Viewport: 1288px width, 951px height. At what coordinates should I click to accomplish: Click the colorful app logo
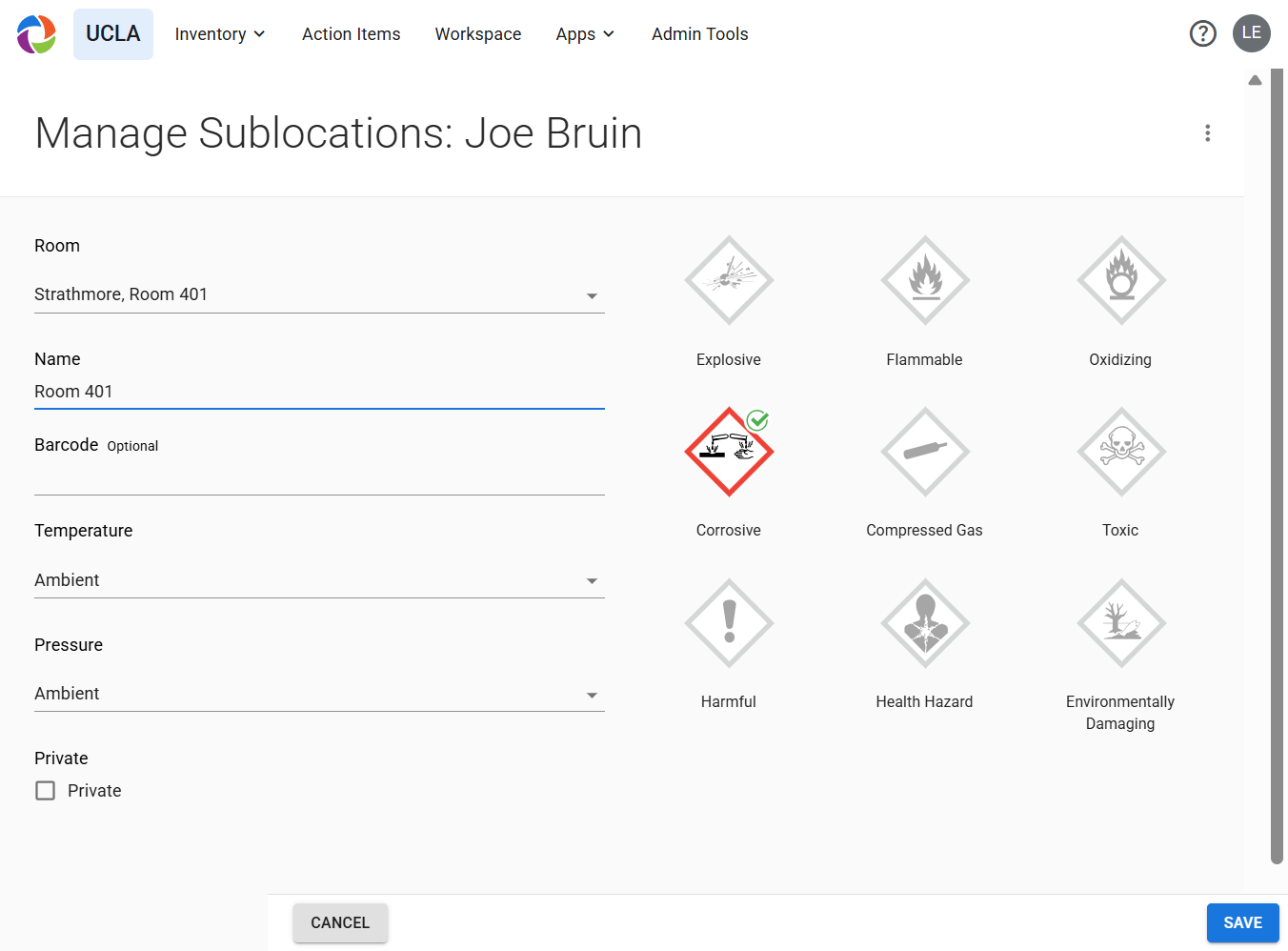36,34
